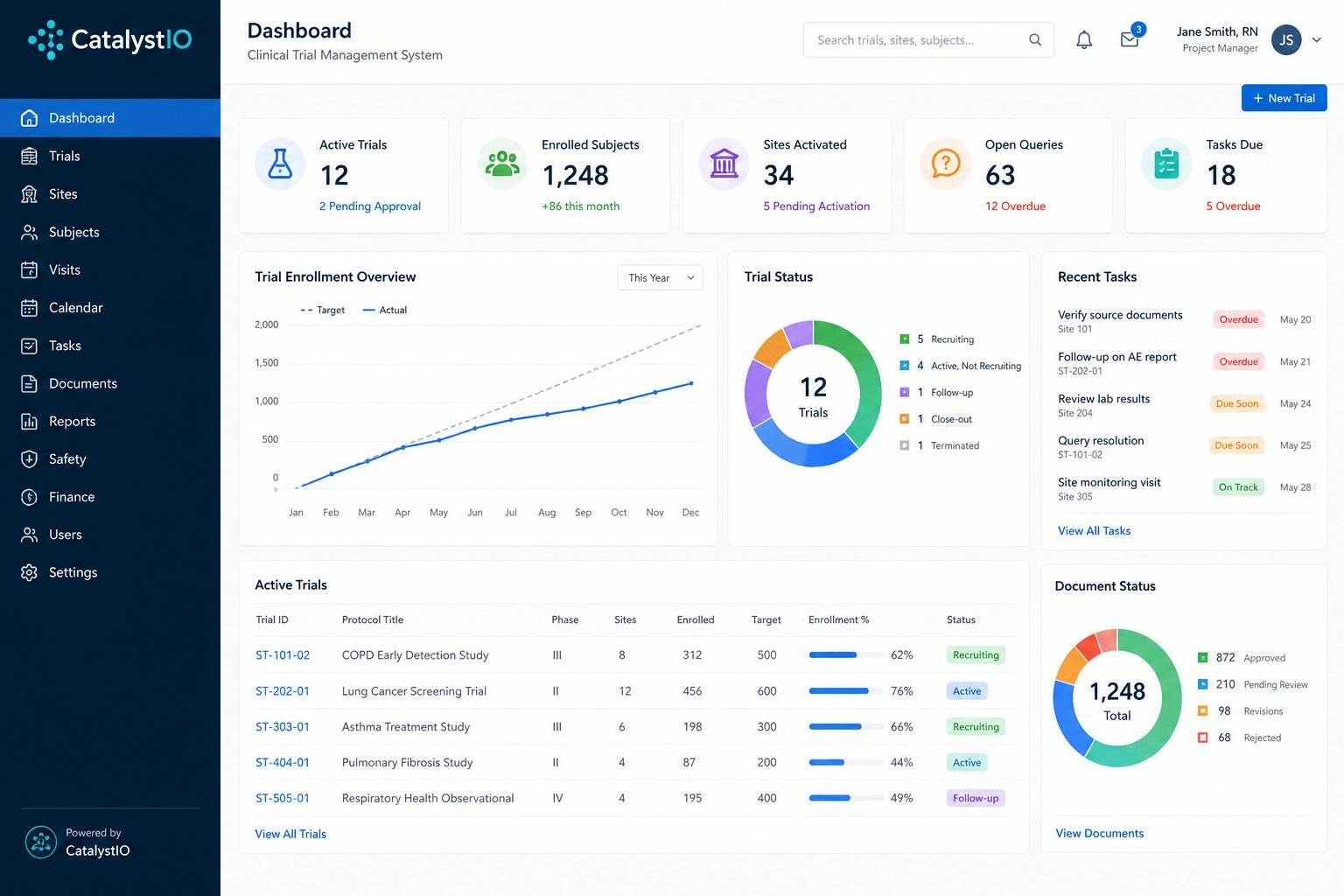Click the Enrolled Subjects group icon
Screen dimensions: 1344x896
[502, 164]
